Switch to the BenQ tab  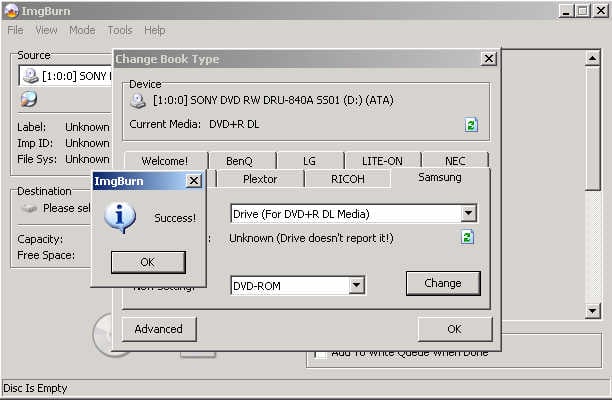point(239,160)
